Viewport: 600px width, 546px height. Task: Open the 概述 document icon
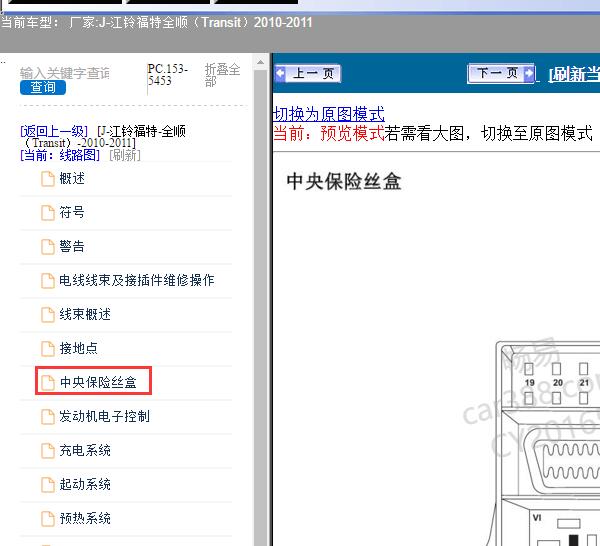pos(48,179)
